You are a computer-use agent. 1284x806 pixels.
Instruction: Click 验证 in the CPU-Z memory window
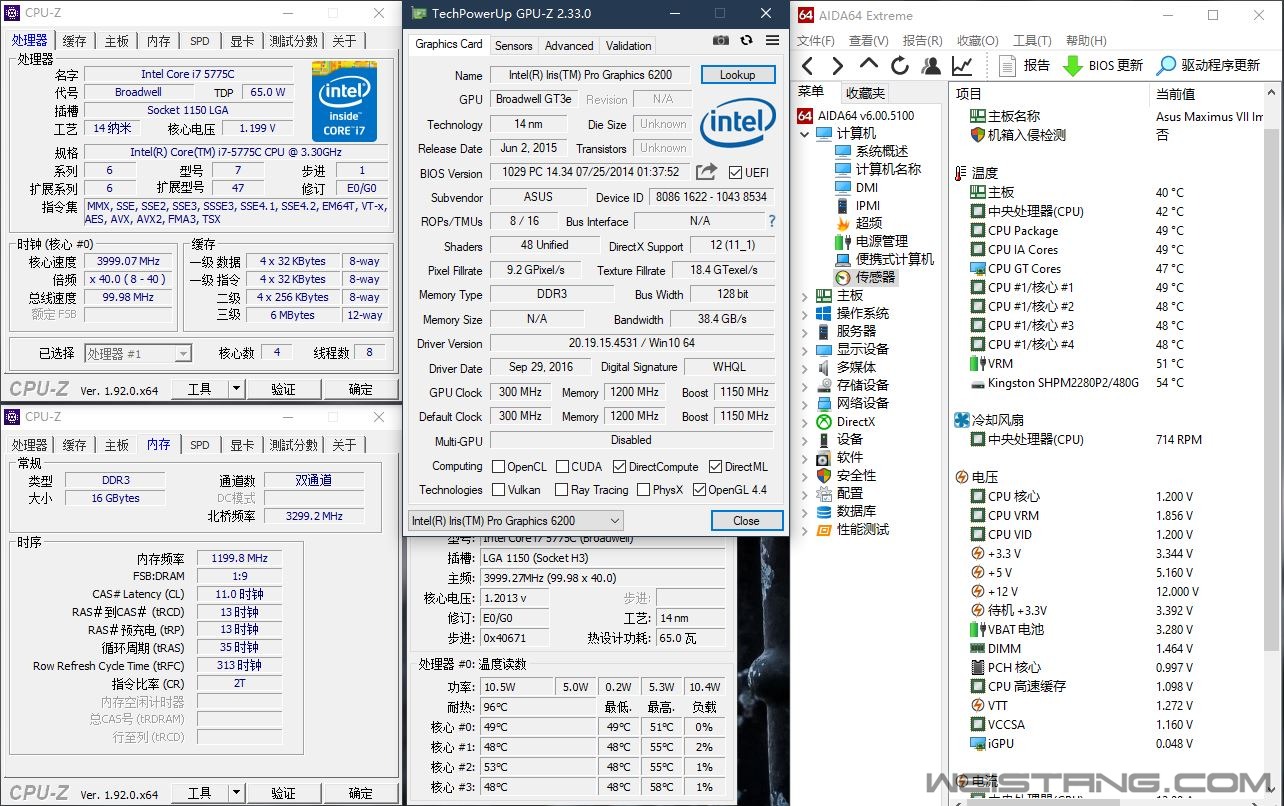(283, 793)
